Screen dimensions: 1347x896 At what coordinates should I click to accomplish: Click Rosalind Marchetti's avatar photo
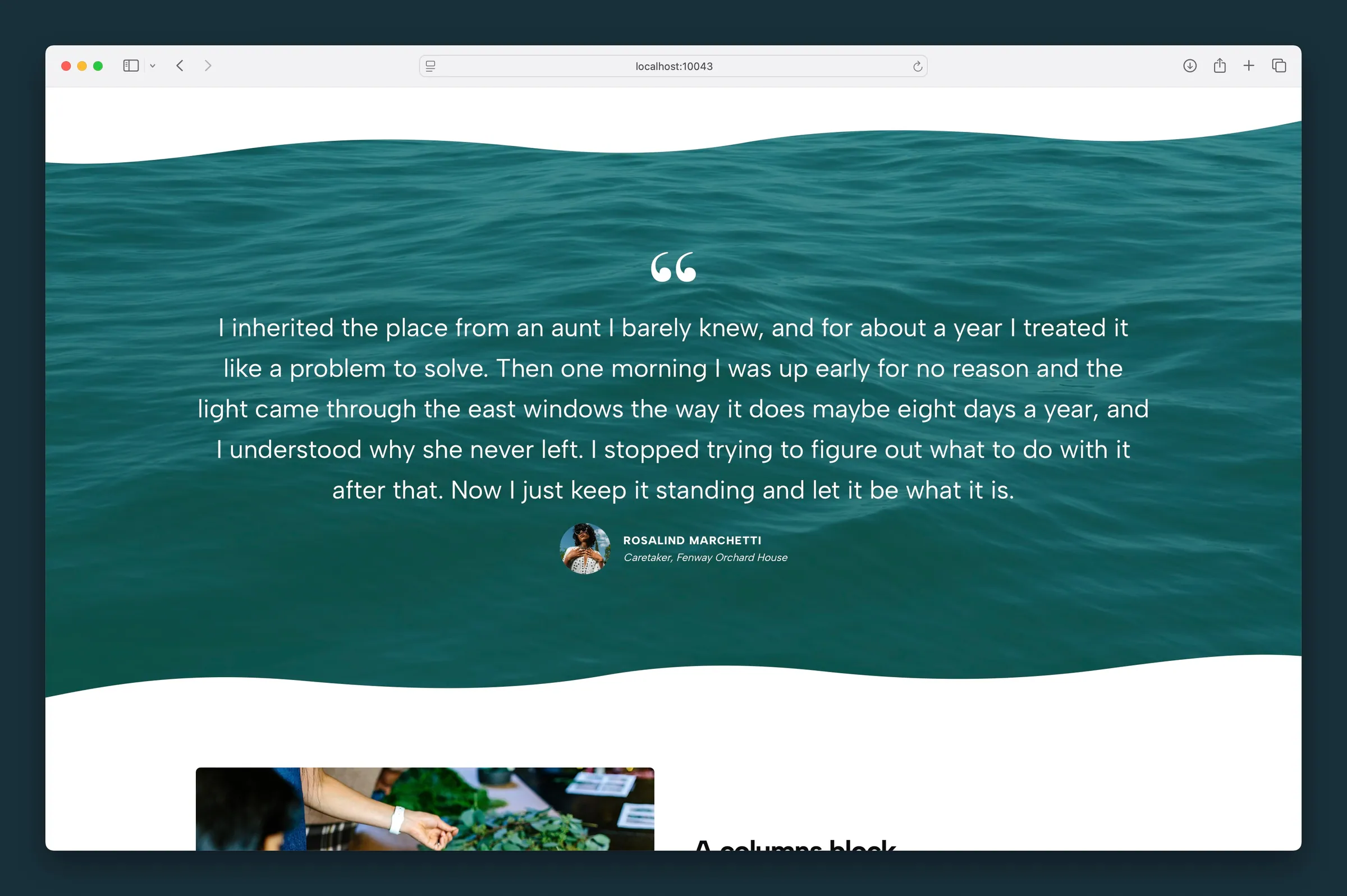tap(585, 549)
